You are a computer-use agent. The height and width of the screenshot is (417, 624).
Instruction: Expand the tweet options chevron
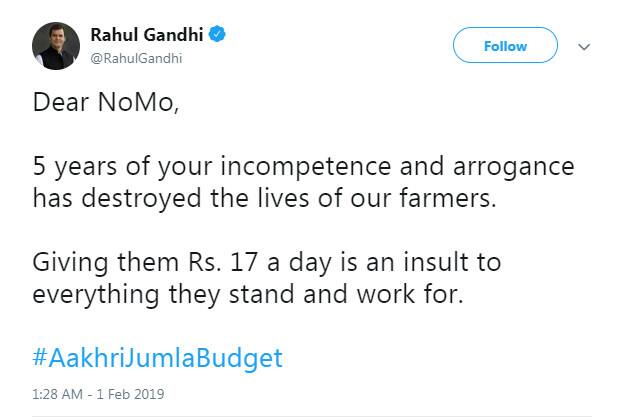(x=584, y=47)
